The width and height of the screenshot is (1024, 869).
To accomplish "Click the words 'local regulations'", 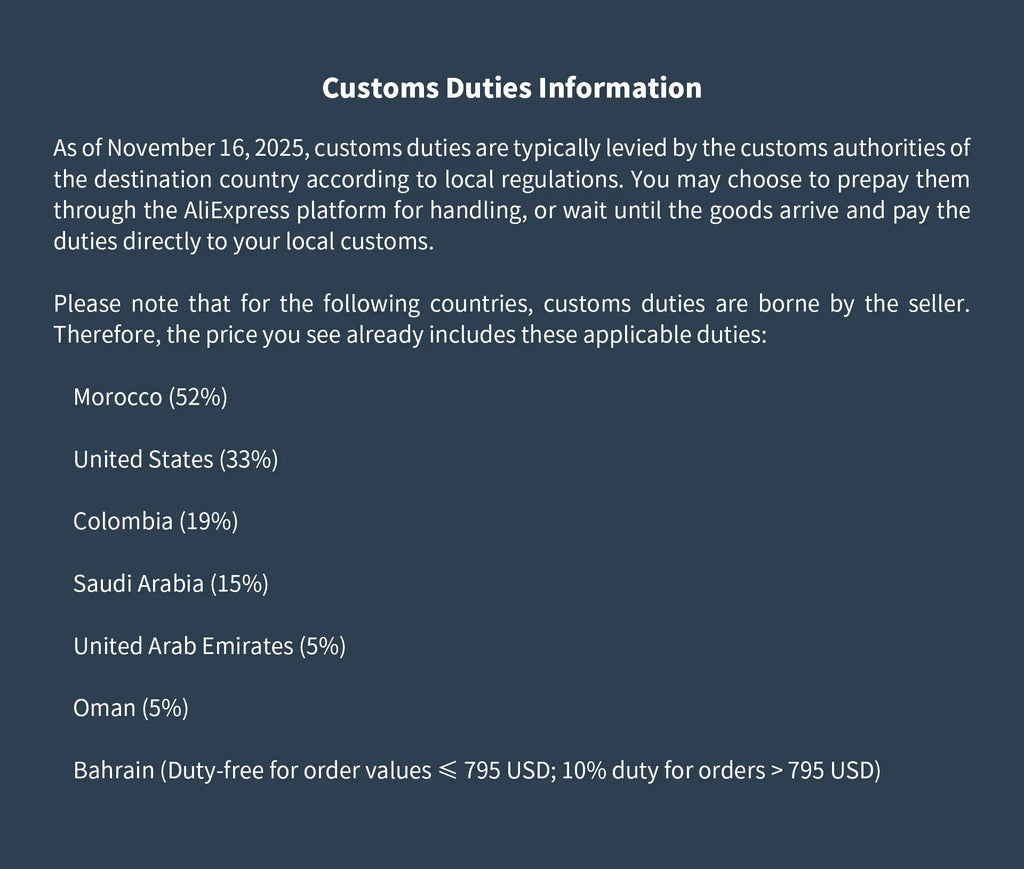I will [x=533, y=180].
